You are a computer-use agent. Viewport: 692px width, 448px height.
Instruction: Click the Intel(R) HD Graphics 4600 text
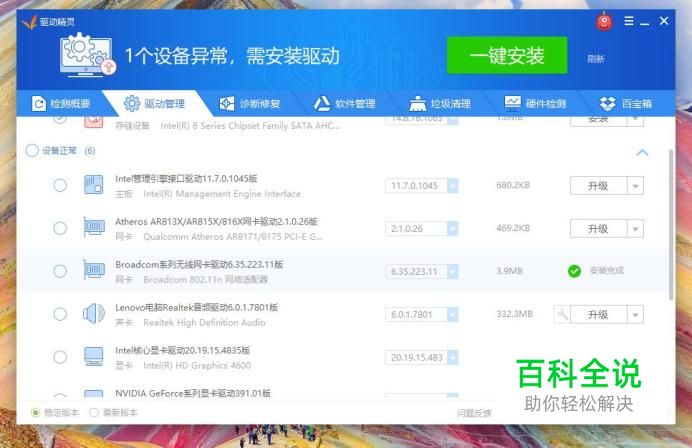[x=197, y=365]
